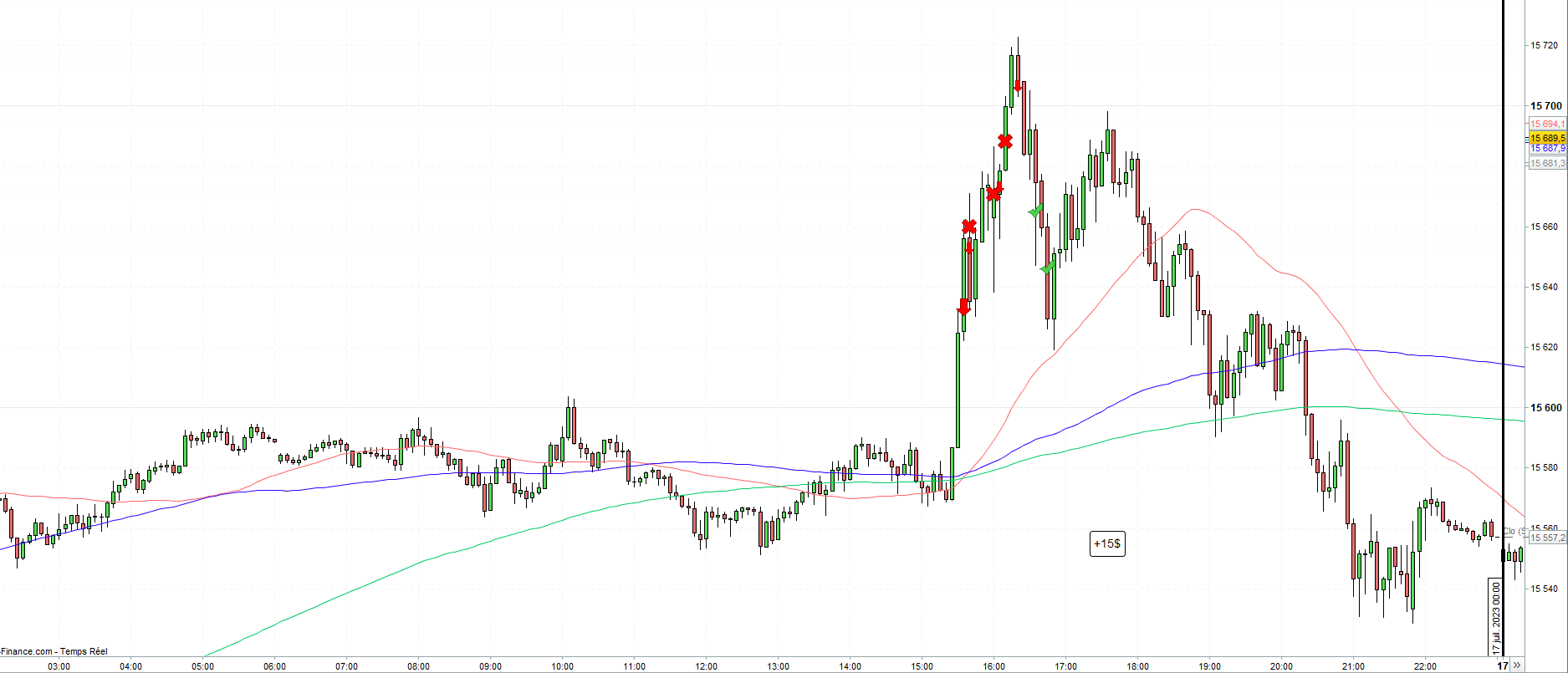Viewport: 1568px width, 673px height.
Task: Click the 05:00 time axis label
Action: (x=202, y=666)
